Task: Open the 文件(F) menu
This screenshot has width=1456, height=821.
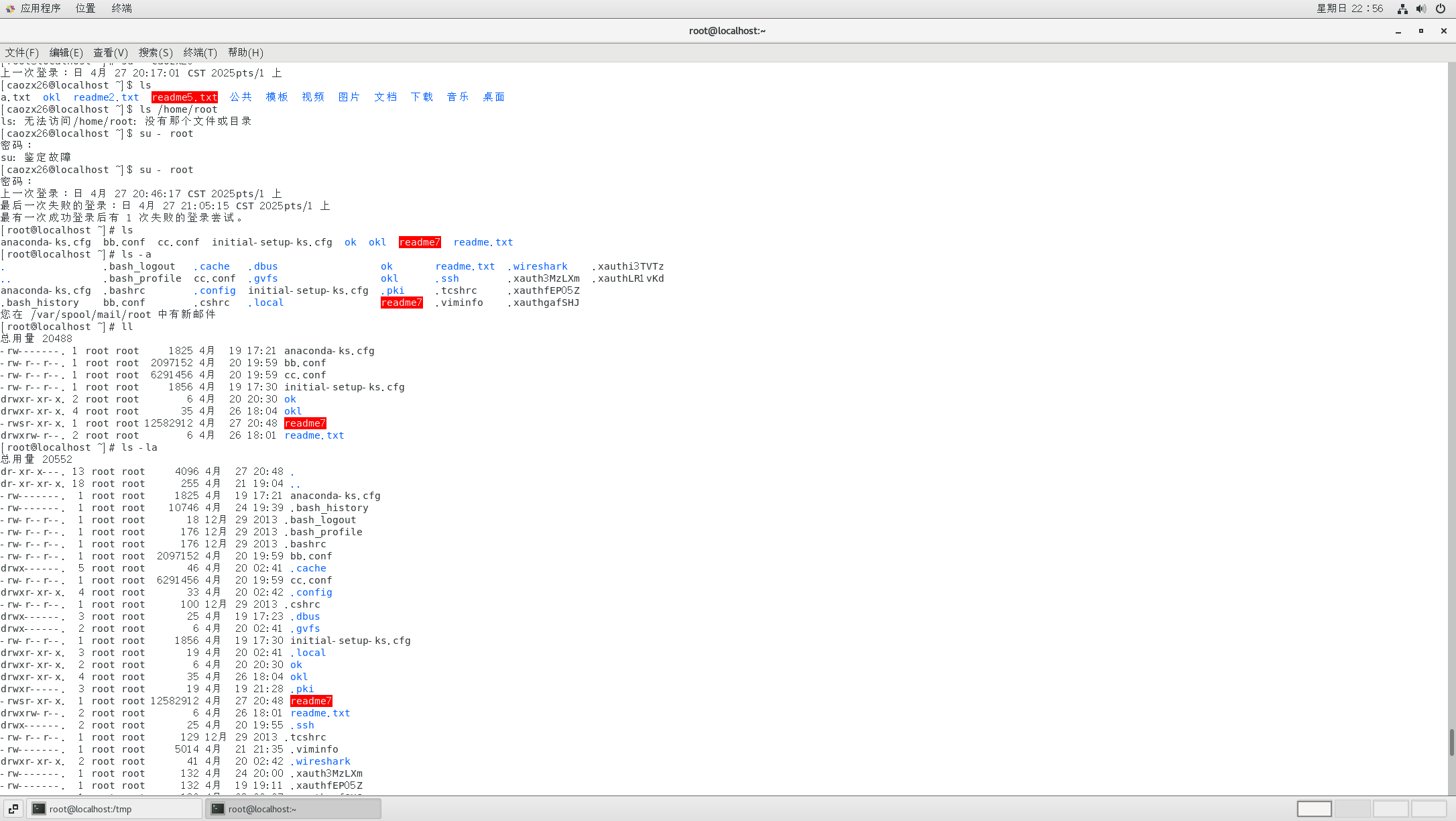Action: click(22, 52)
